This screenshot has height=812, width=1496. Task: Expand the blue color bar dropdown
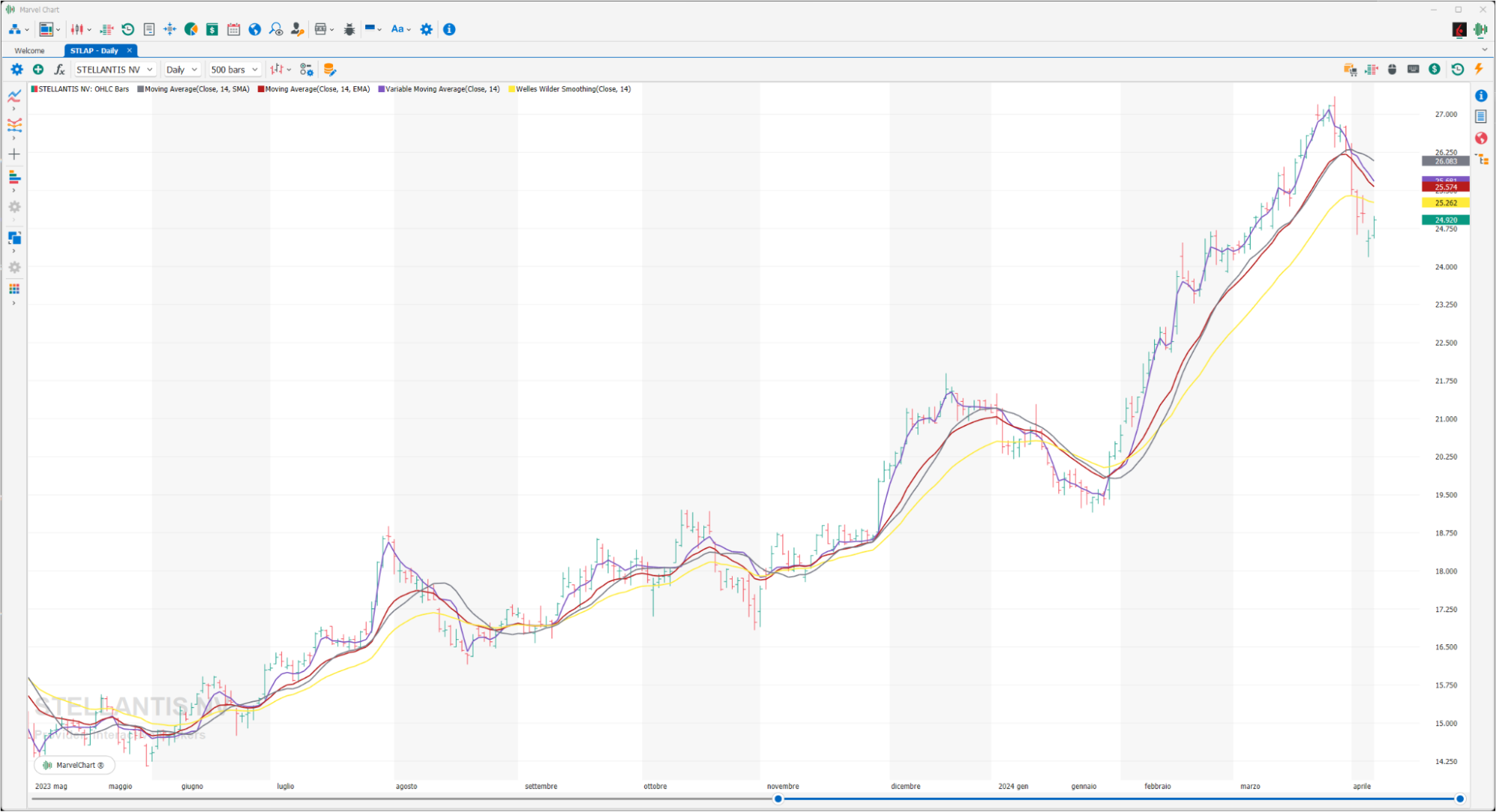[379, 29]
